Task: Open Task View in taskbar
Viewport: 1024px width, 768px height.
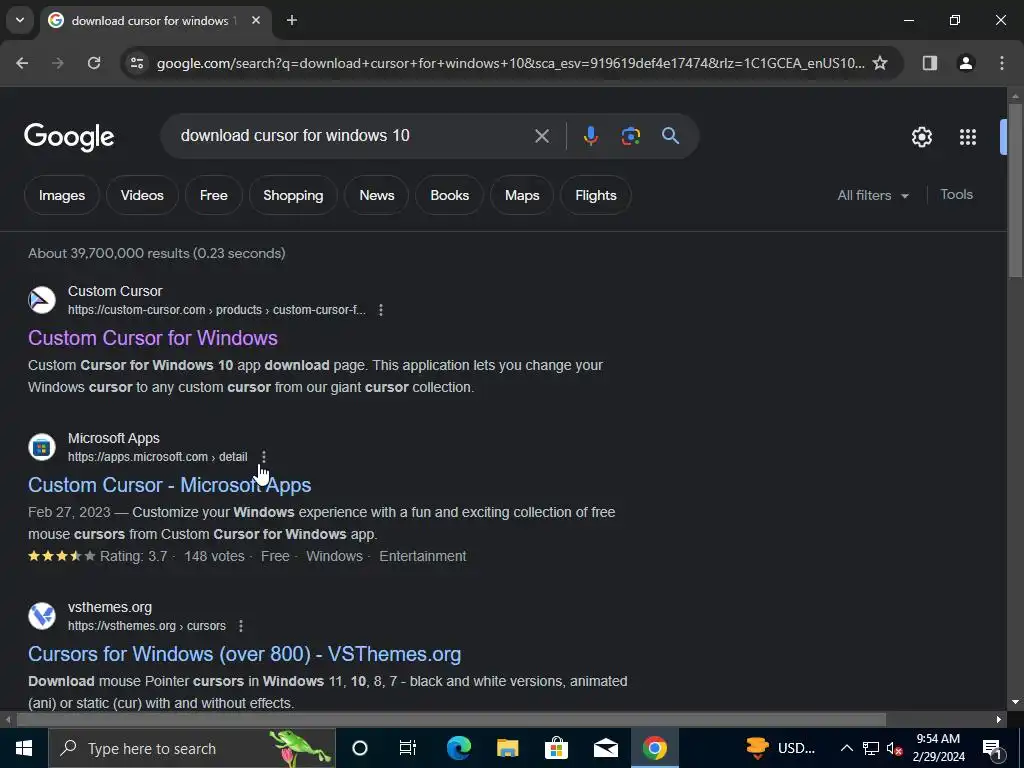Action: [x=408, y=748]
